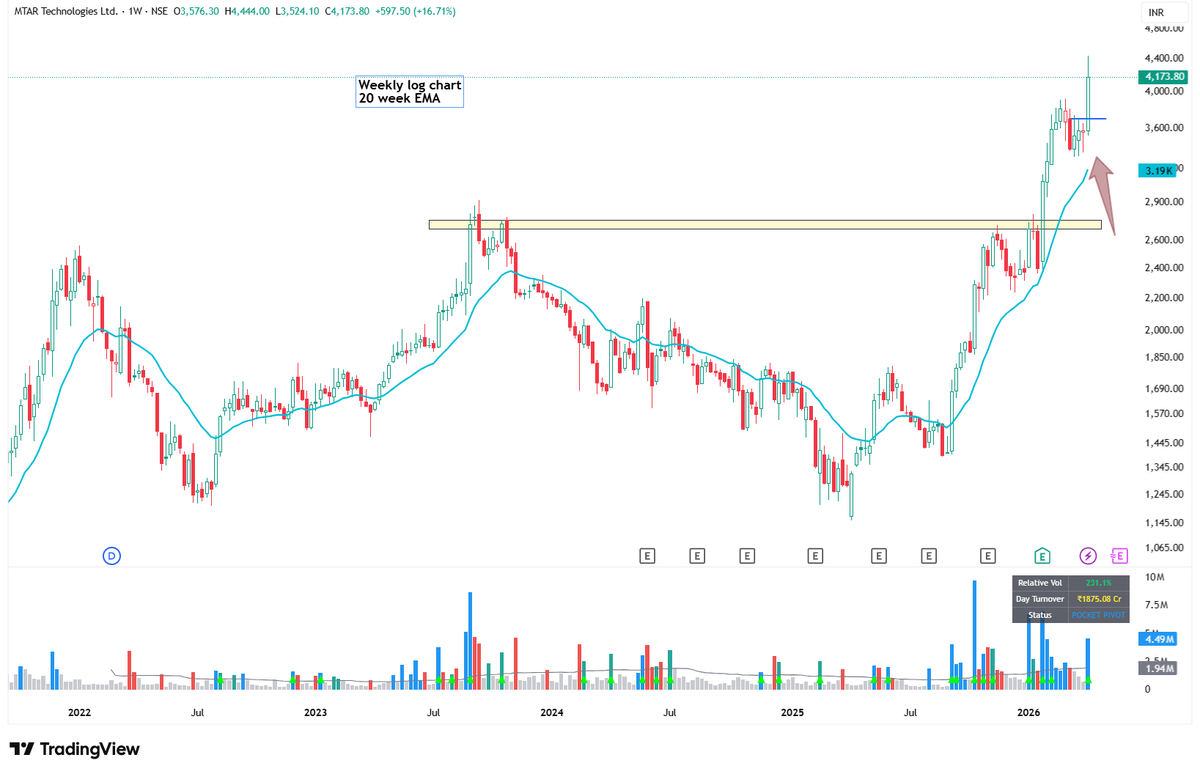
Task: Click the 10M volume axis label
Action: 1153,578
